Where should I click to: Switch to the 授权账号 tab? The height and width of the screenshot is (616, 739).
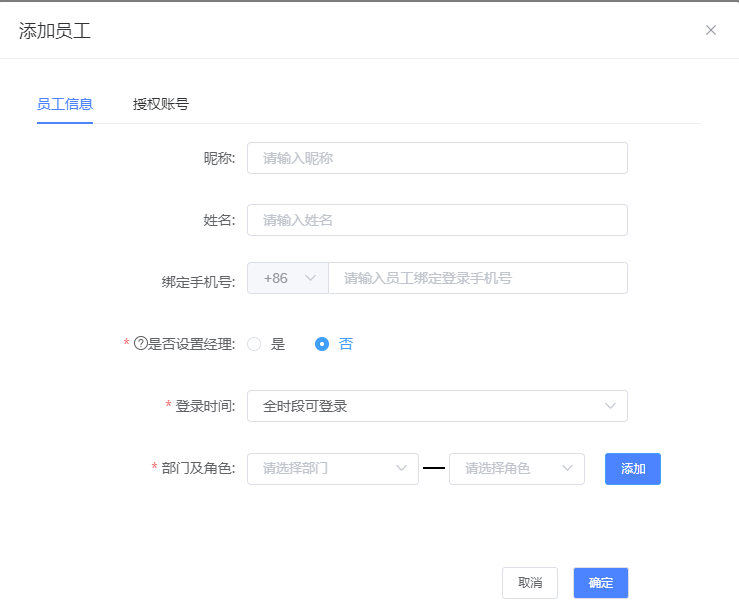point(161,104)
